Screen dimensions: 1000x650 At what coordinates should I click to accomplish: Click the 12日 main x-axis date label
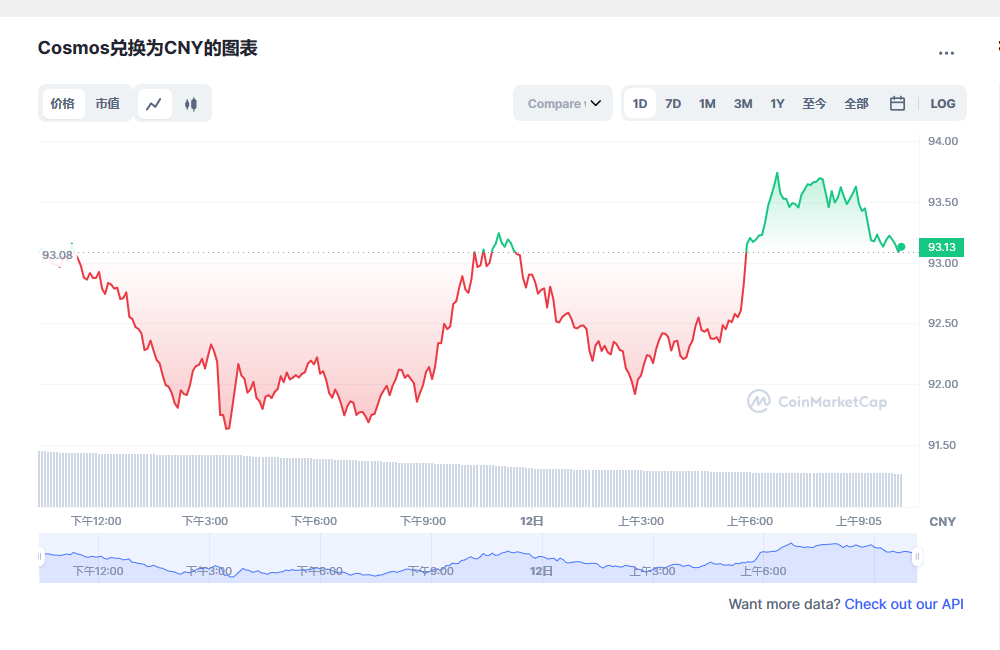pos(531,521)
